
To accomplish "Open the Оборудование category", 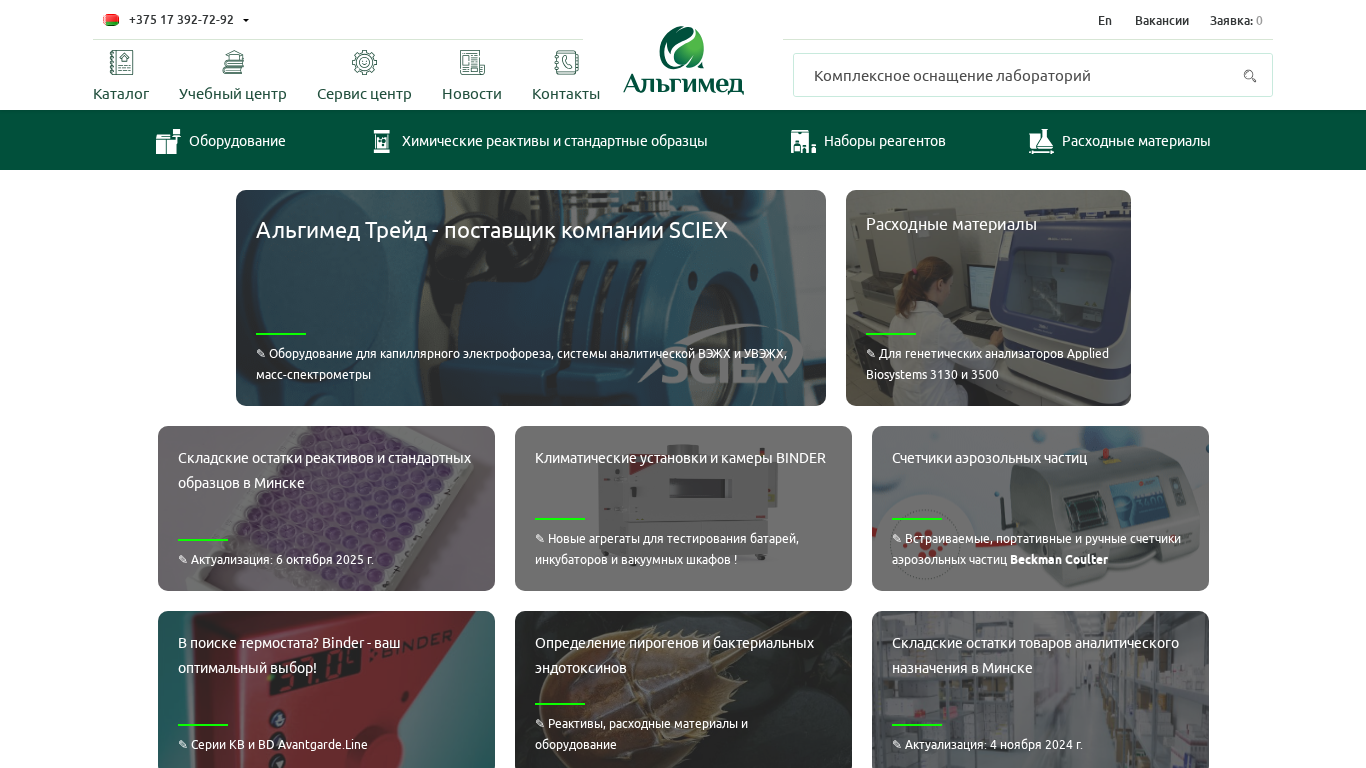I will pos(237,141).
